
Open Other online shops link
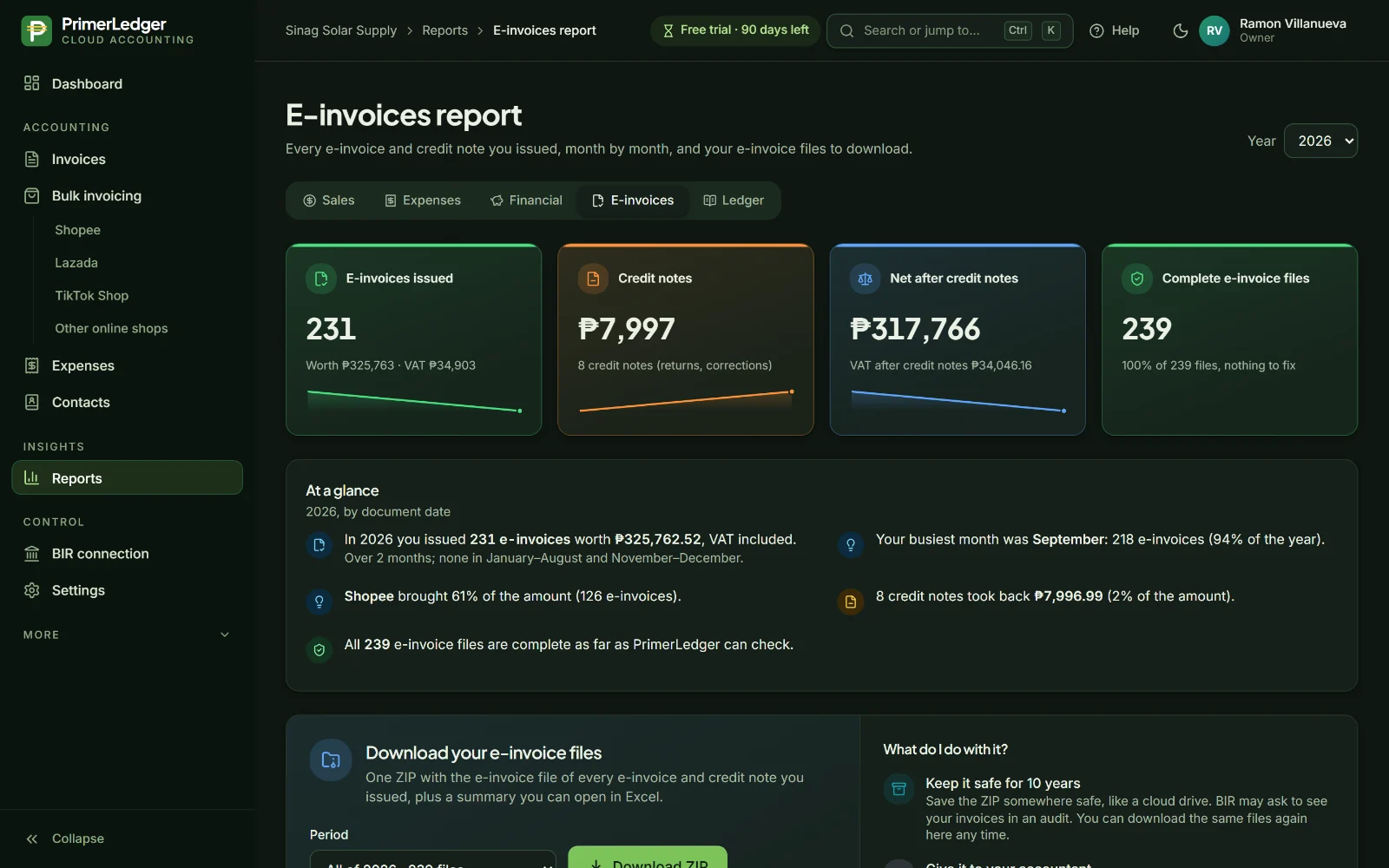(111, 329)
